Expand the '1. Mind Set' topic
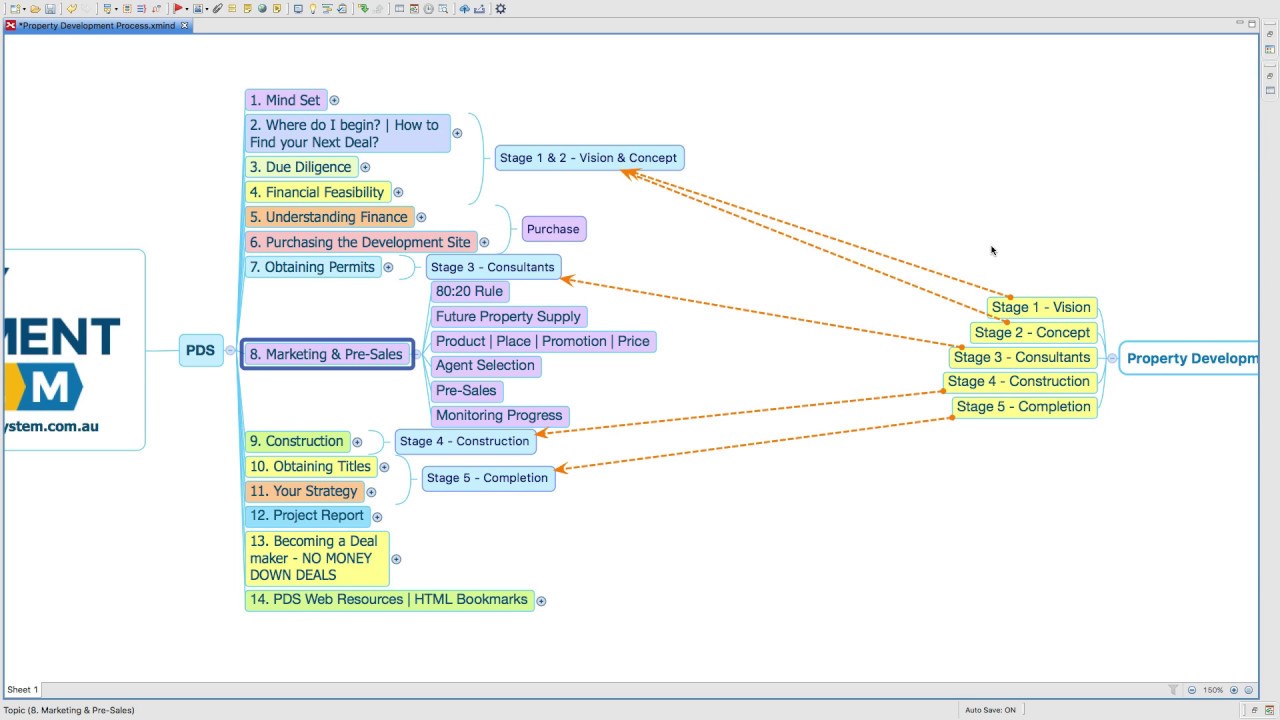Screen dimensions: 1280x720 click(x=334, y=100)
